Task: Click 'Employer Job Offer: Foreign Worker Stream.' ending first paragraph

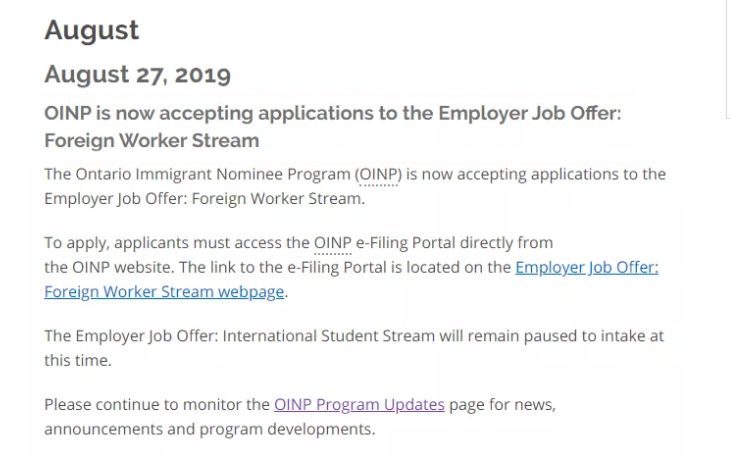Action: (204, 198)
